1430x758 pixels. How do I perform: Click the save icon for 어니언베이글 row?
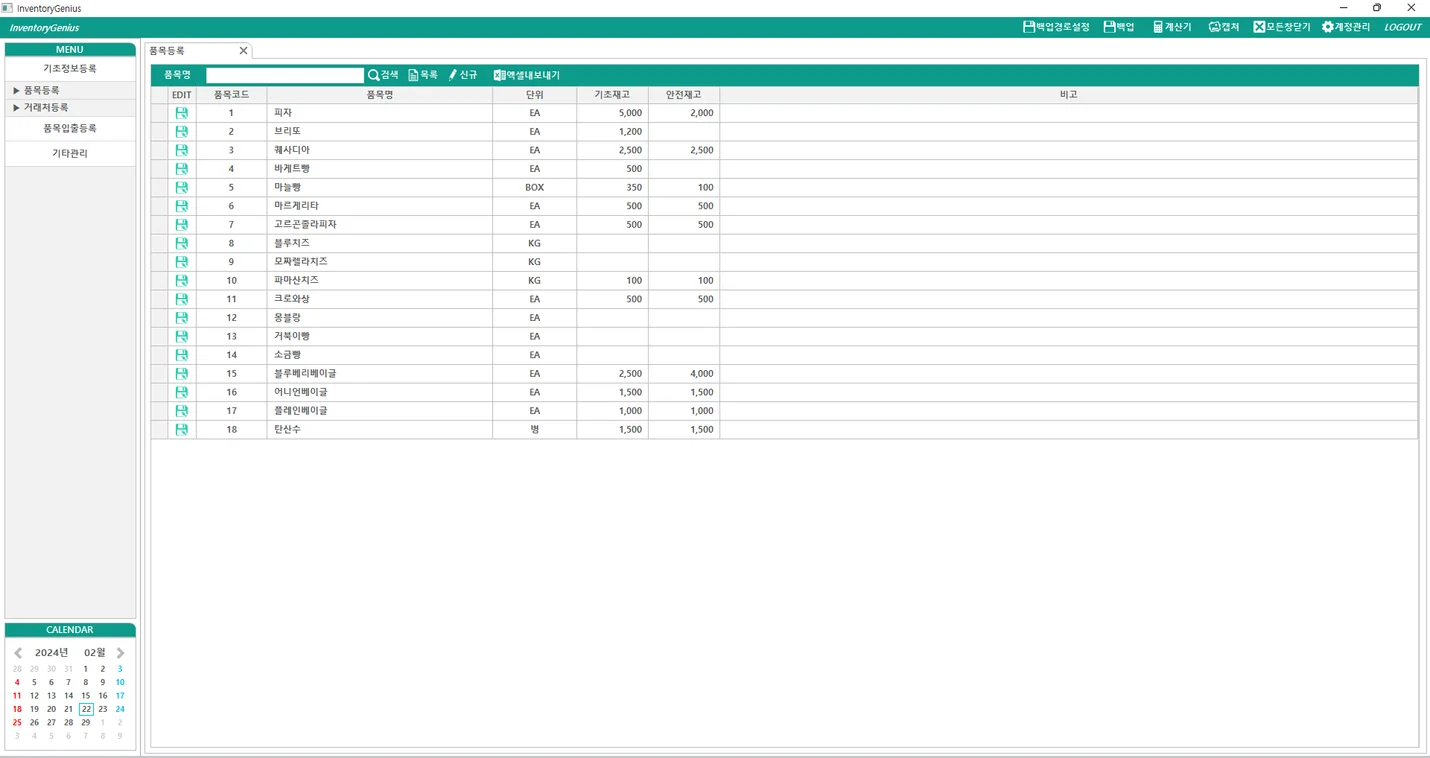coord(182,393)
